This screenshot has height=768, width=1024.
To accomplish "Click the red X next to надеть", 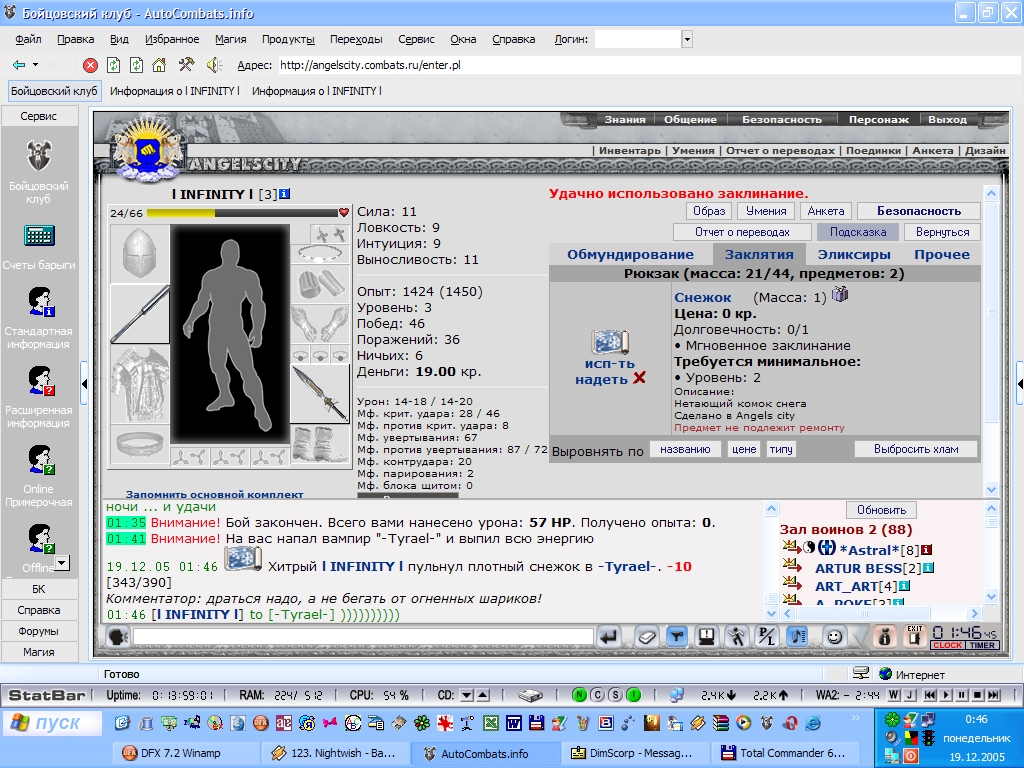I will [639, 378].
